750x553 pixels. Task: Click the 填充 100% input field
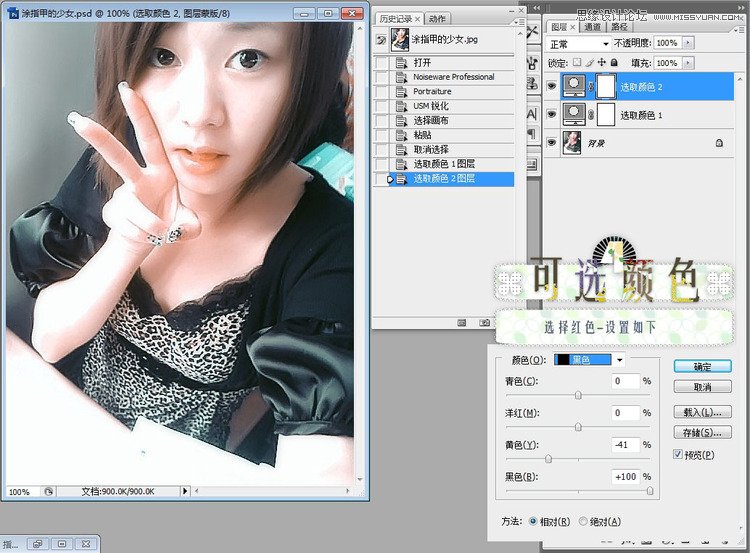pyautogui.click(x=668, y=63)
